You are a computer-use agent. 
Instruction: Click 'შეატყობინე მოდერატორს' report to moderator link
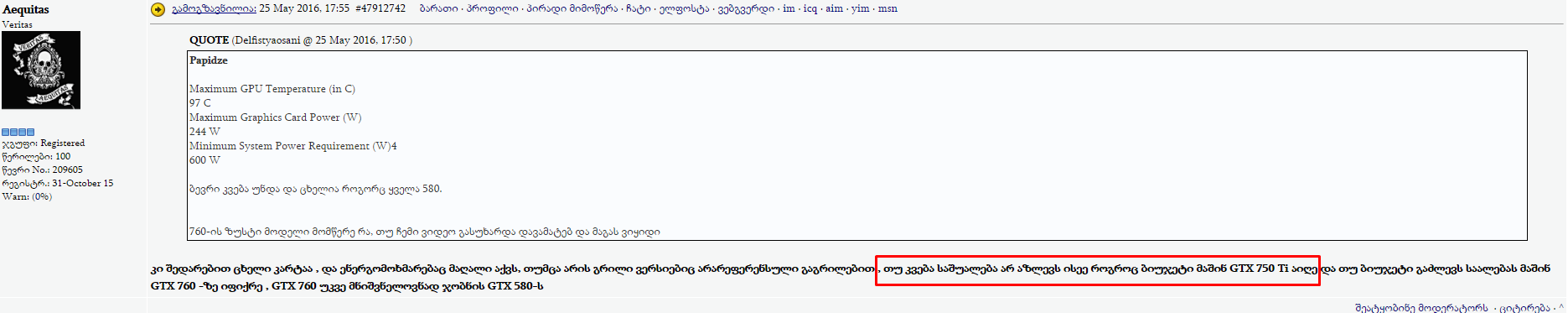point(1421,307)
